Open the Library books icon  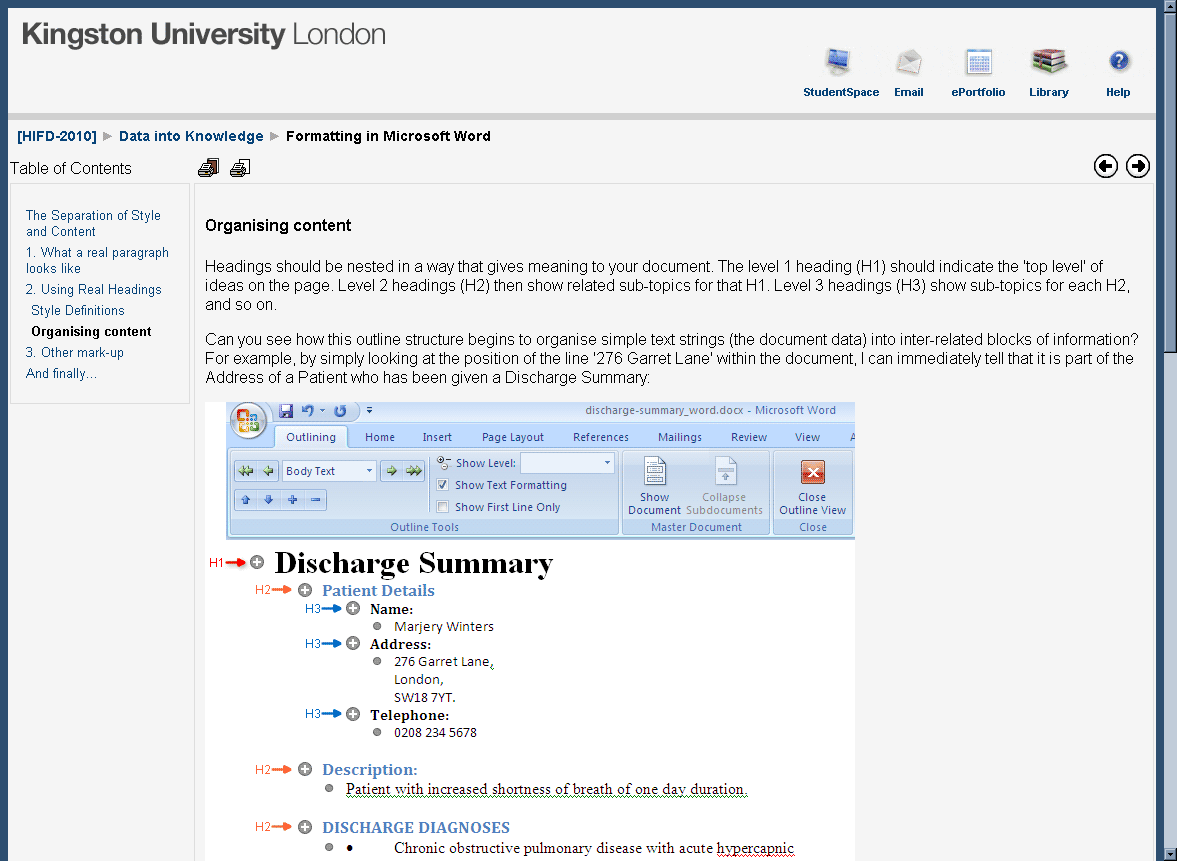tap(1049, 62)
